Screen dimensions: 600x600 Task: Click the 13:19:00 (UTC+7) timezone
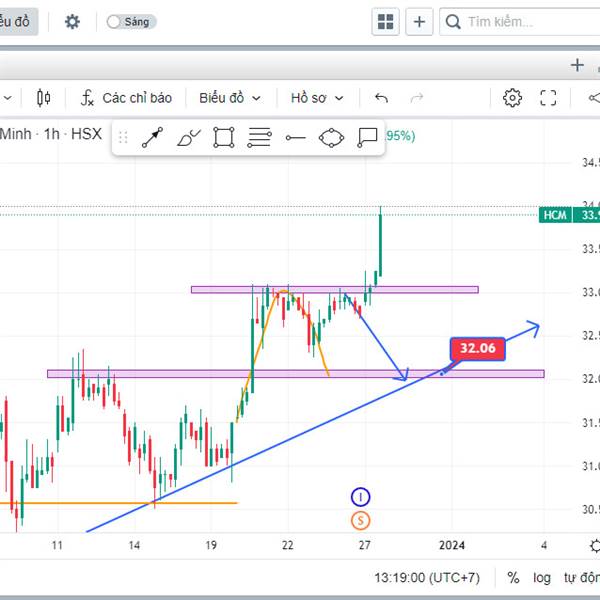(427, 577)
